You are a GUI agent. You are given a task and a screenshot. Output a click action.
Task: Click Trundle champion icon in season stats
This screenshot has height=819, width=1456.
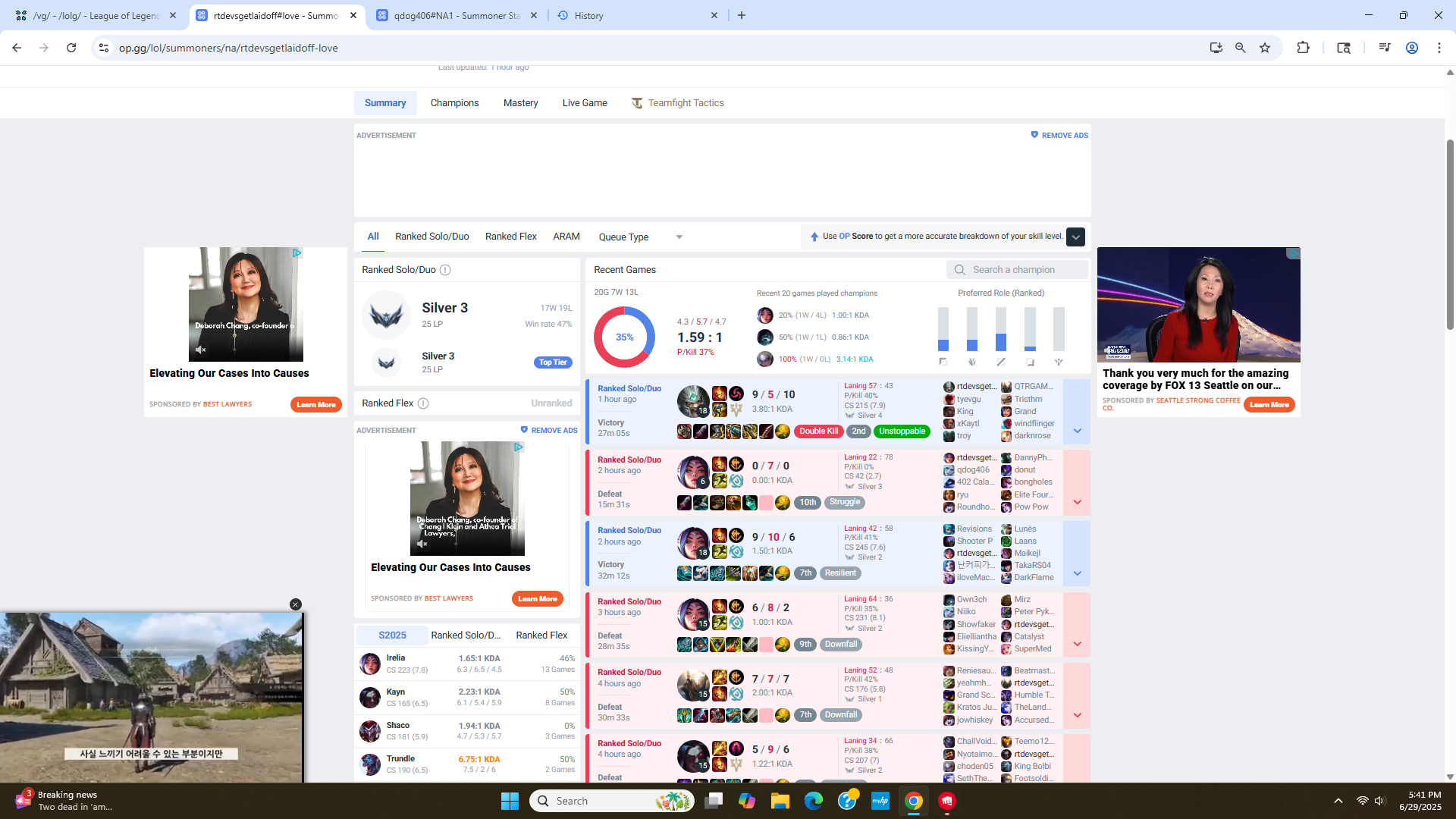370,764
